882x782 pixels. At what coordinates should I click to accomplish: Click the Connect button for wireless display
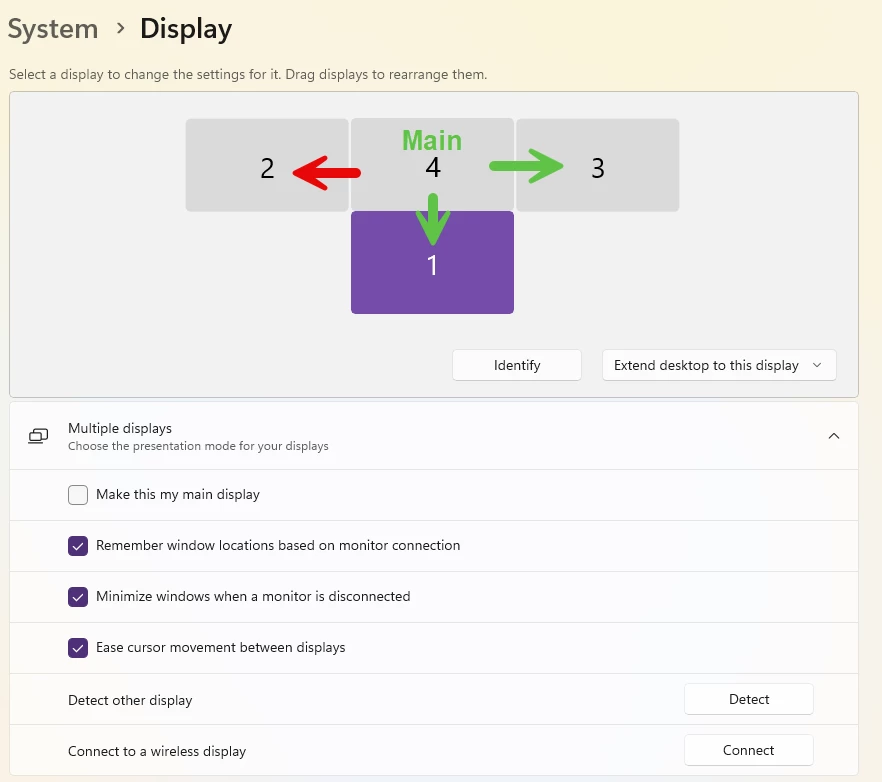coord(749,750)
